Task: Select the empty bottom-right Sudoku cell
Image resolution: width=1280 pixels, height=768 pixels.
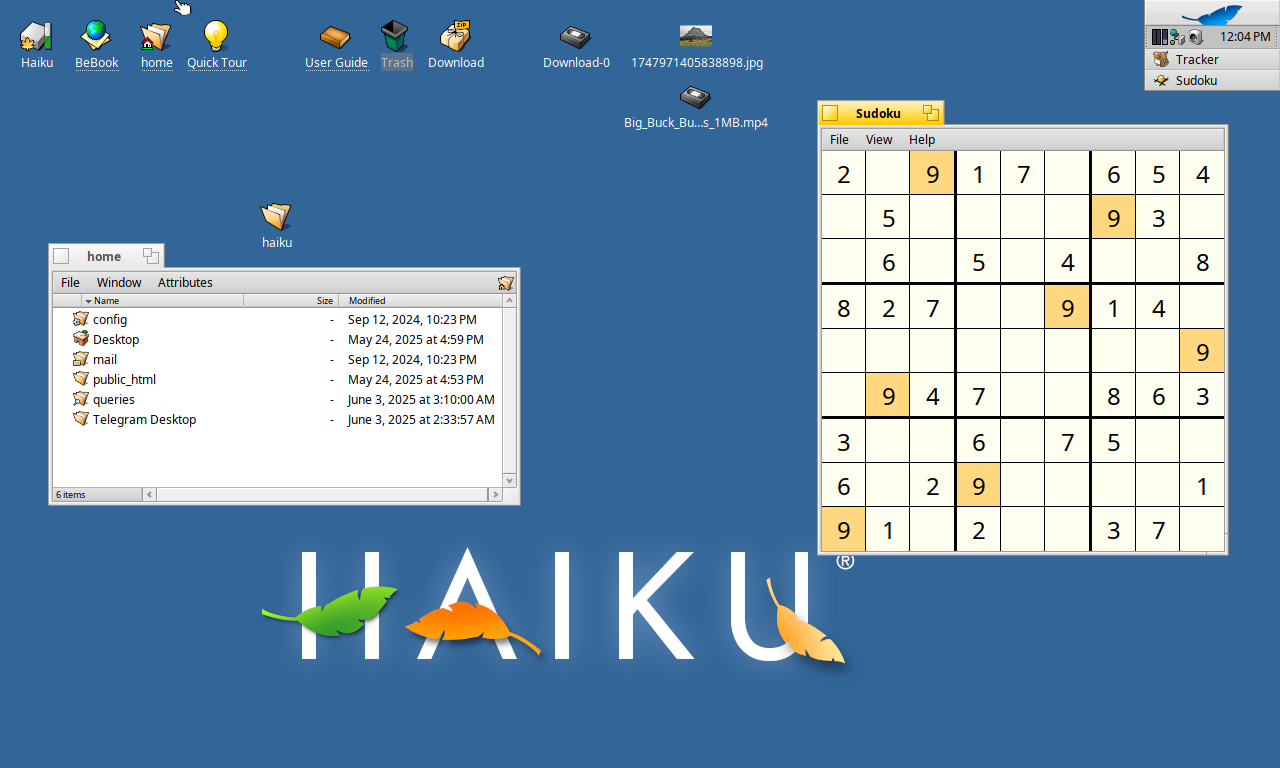Action: pos(1202,530)
